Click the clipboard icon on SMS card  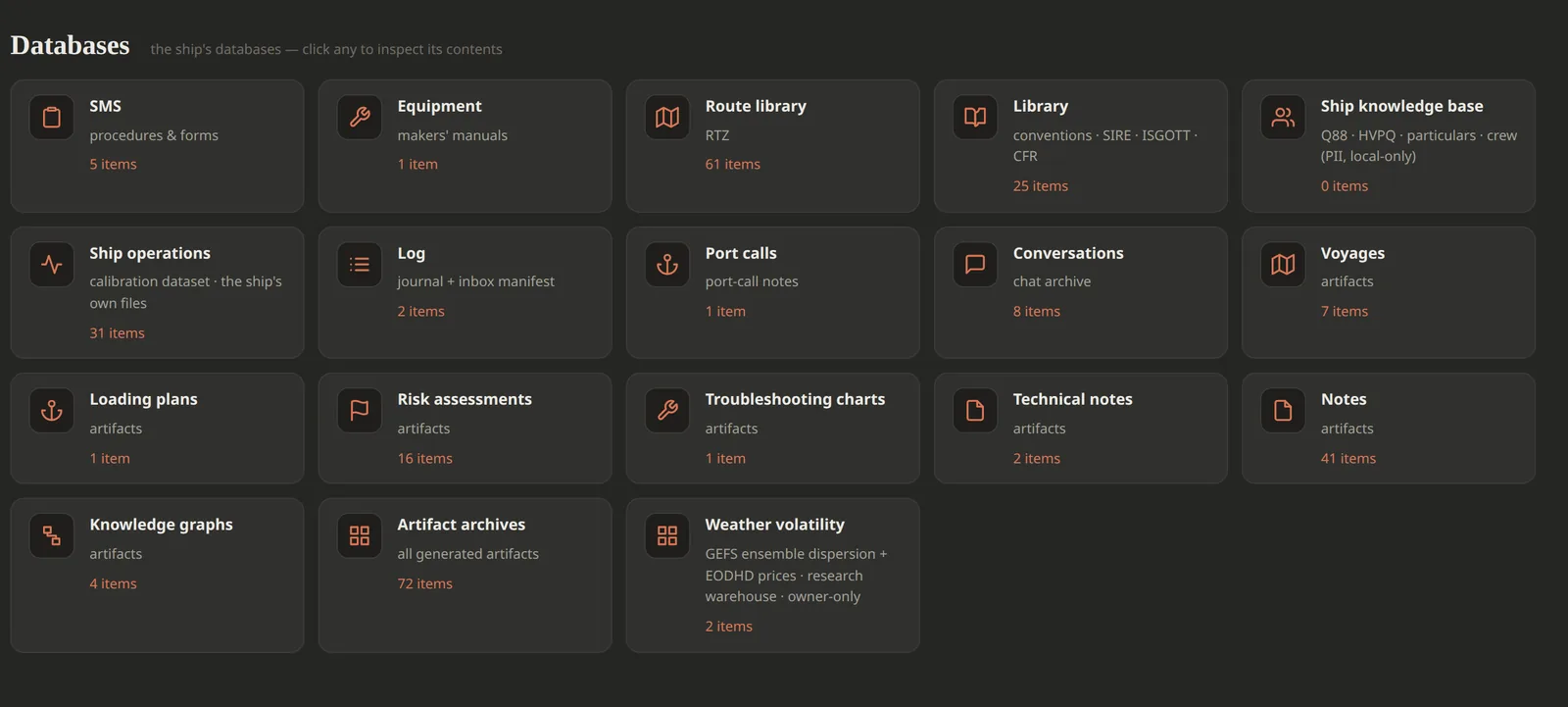coord(52,118)
